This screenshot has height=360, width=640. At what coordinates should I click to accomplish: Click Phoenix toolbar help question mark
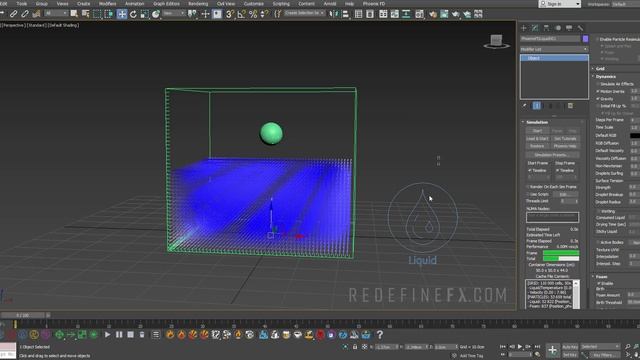(x=380, y=335)
